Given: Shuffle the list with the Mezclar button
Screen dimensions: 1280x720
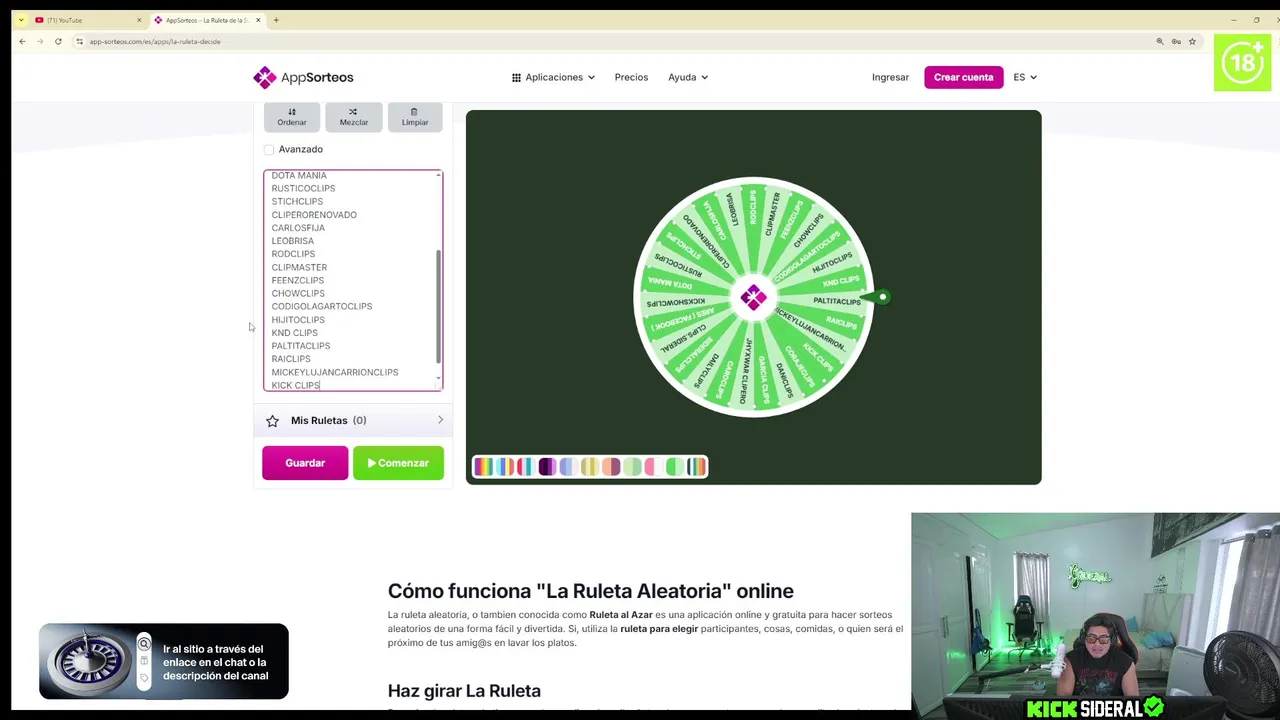Looking at the screenshot, I should coord(353,116).
